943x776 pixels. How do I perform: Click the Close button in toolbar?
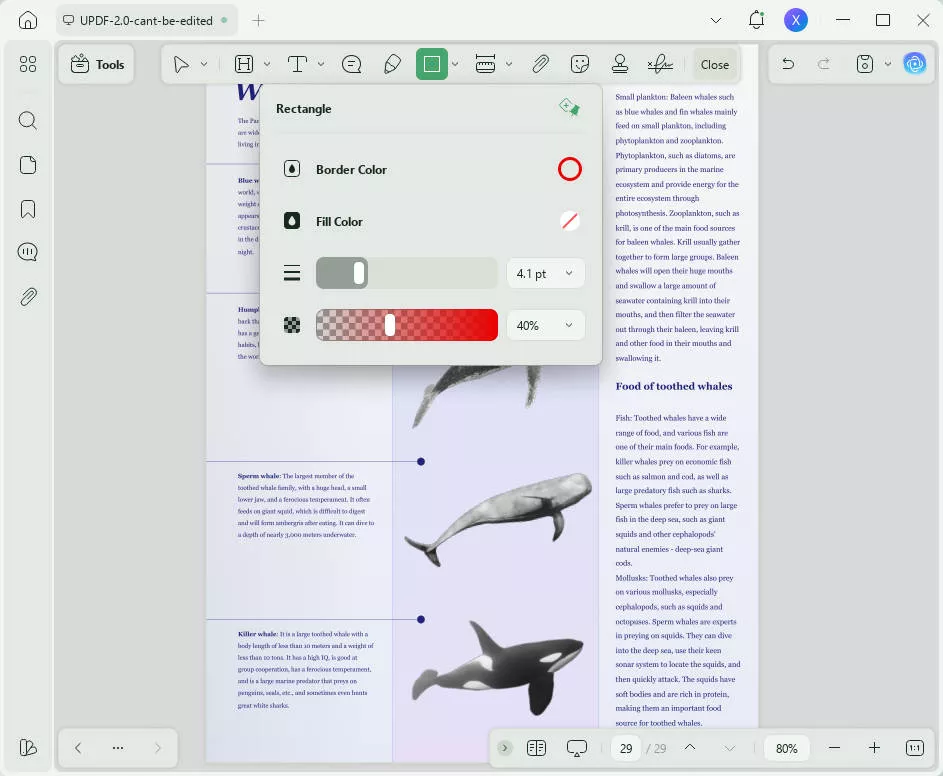click(714, 64)
